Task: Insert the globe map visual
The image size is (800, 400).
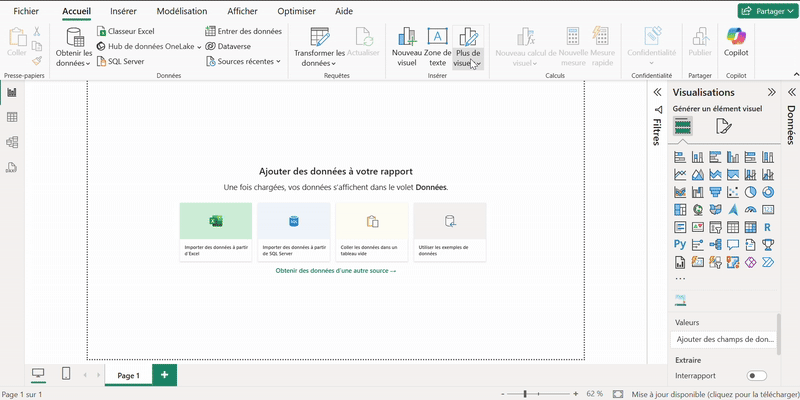Action: pyautogui.click(x=697, y=209)
